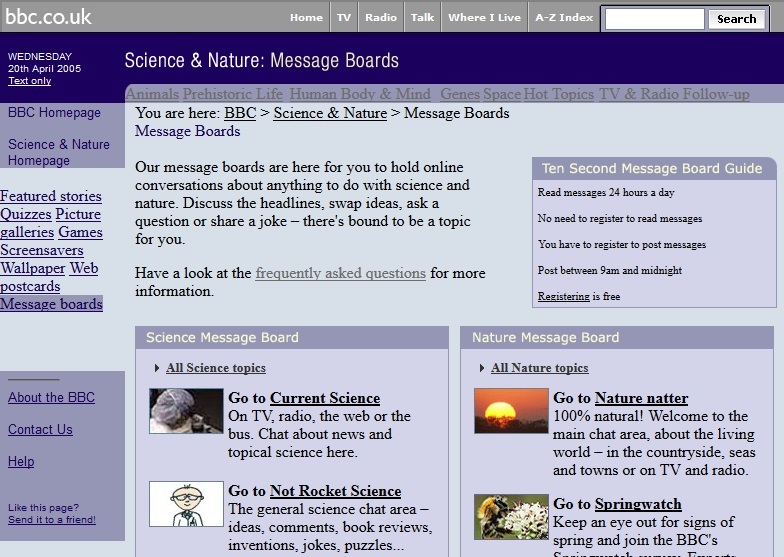
Task: Open Featured stories sidebar link
Action: (50, 196)
